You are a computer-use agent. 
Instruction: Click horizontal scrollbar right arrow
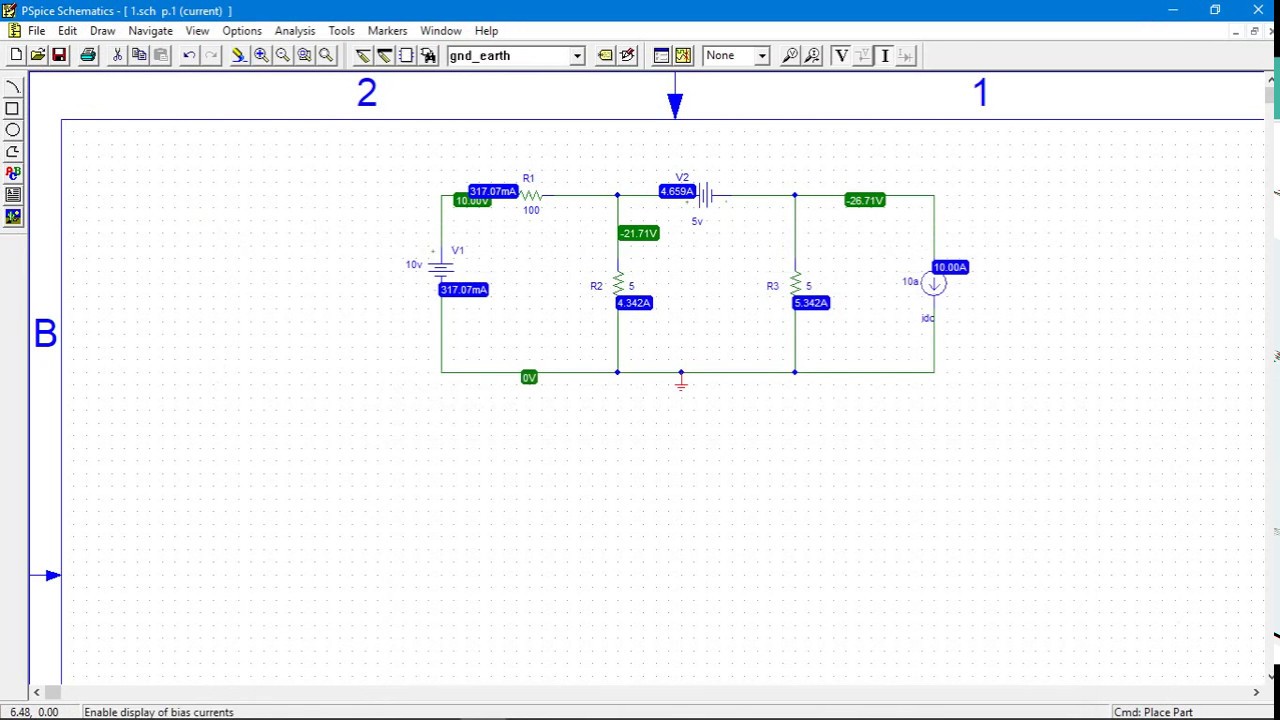pyautogui.click(x=1256, y=692)
